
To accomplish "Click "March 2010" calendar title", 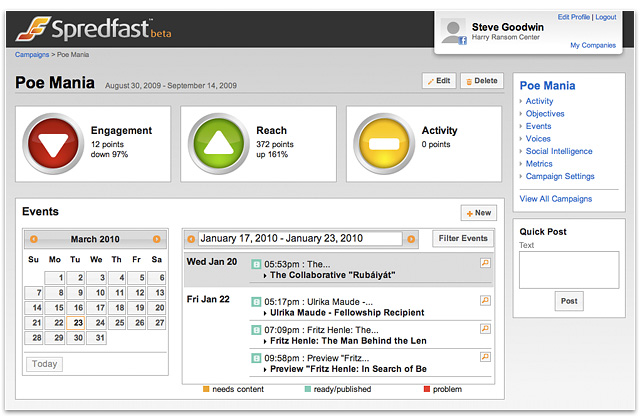I will click(x=95, y=239).
